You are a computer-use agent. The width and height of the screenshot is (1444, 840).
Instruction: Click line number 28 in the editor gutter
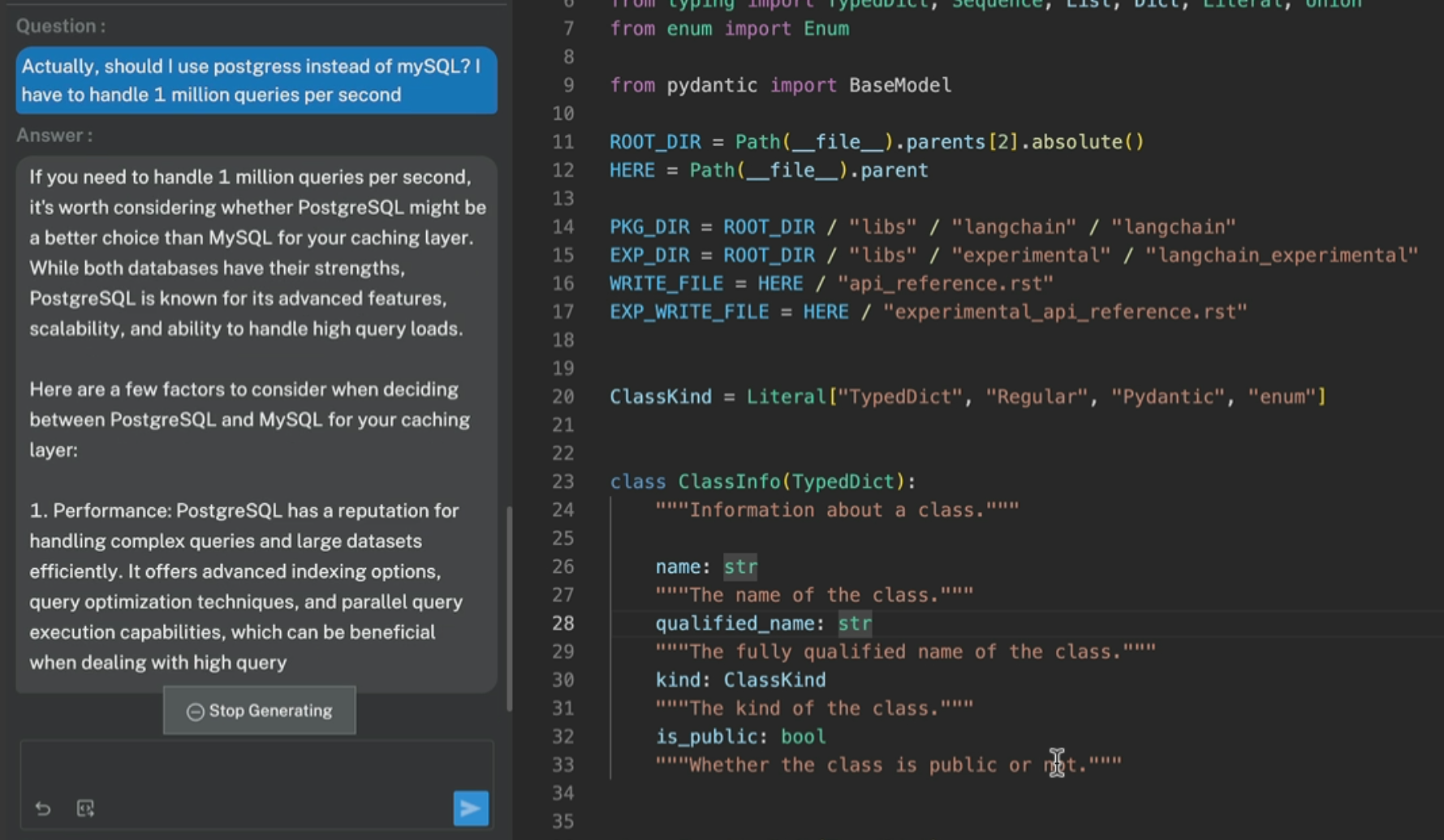coord(563,623)
